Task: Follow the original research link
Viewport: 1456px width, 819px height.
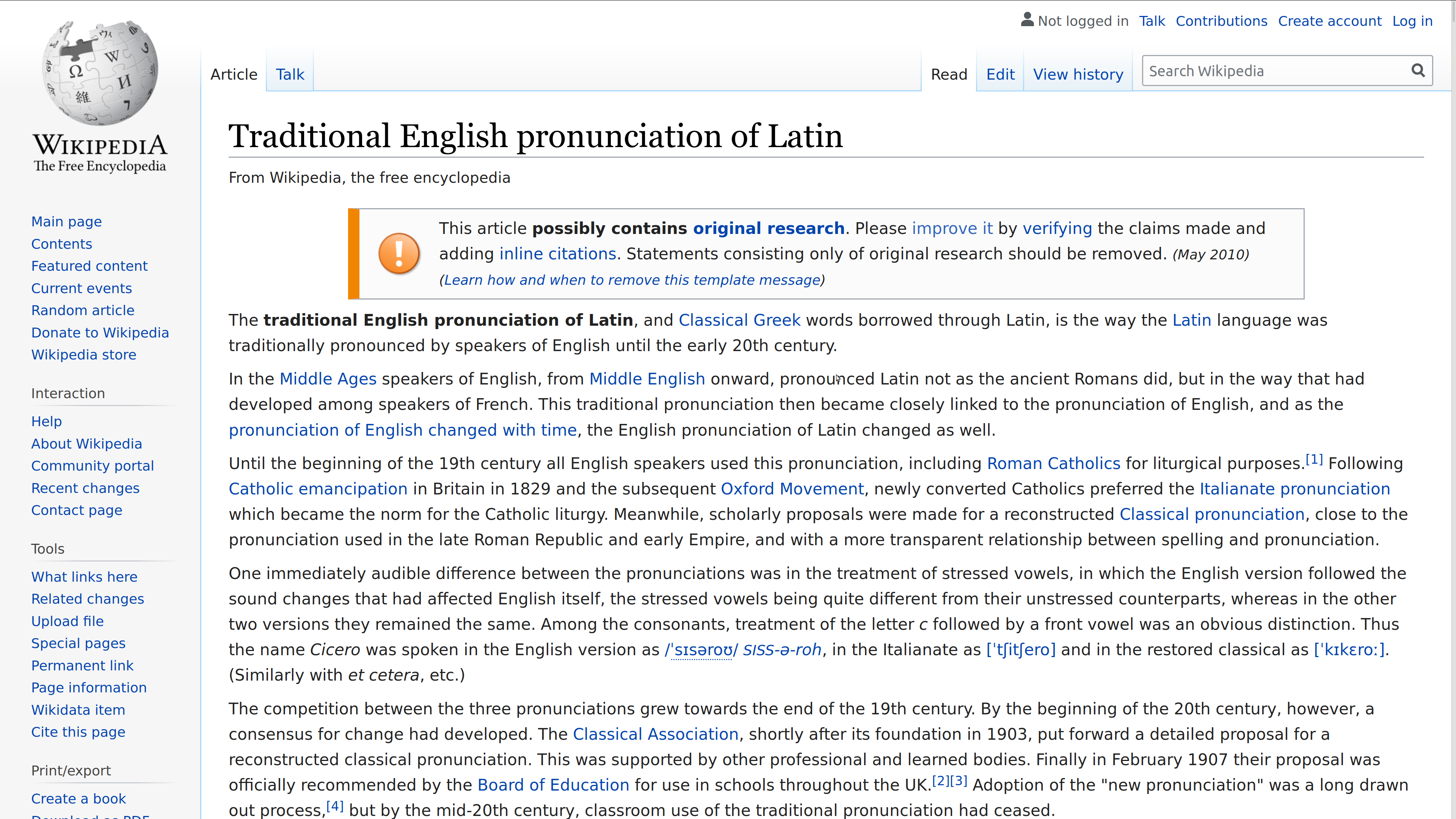Action: pyautogui.click(x=769, y=228)
